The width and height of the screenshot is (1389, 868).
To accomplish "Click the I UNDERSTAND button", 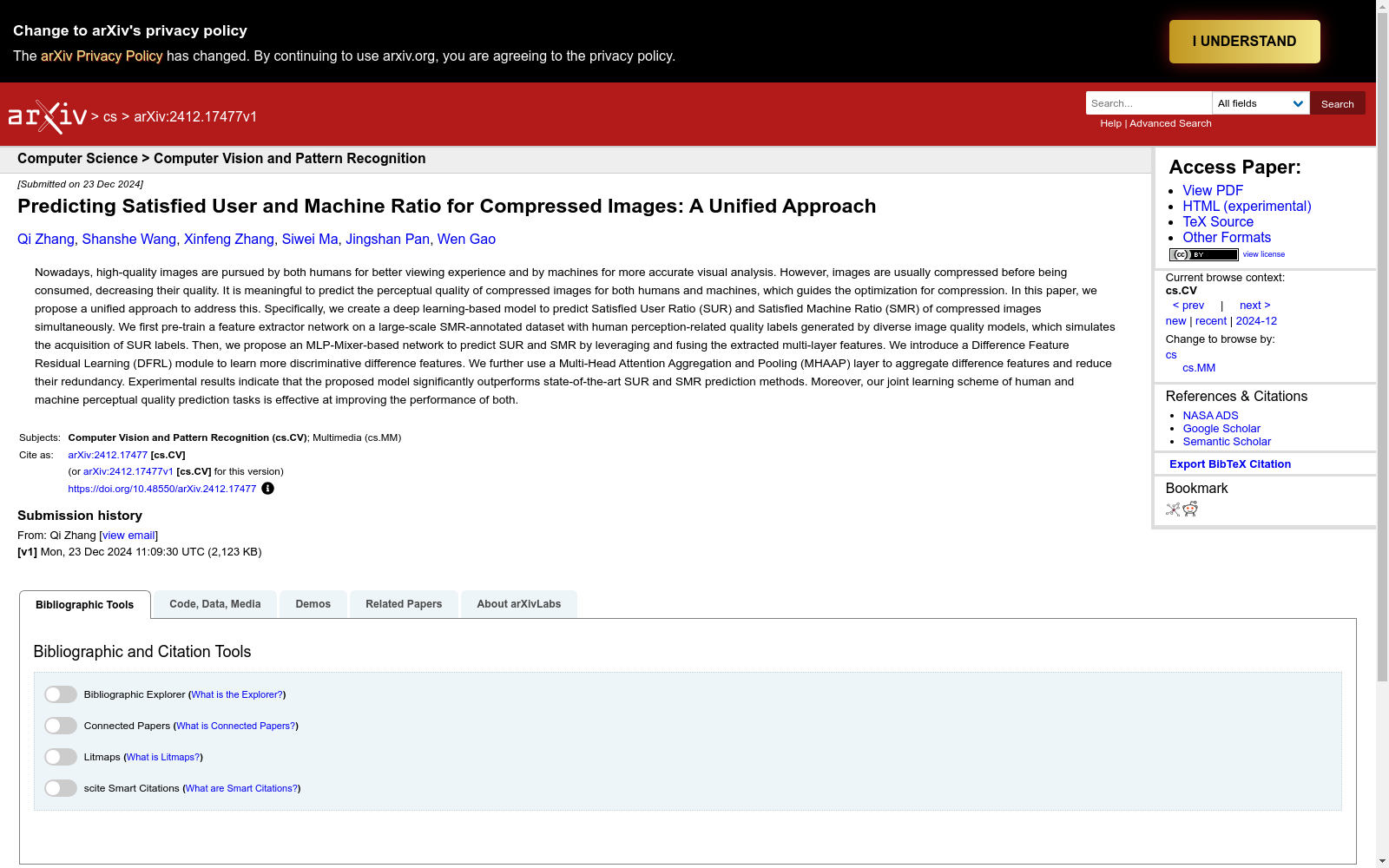I will coord(1244,42).
